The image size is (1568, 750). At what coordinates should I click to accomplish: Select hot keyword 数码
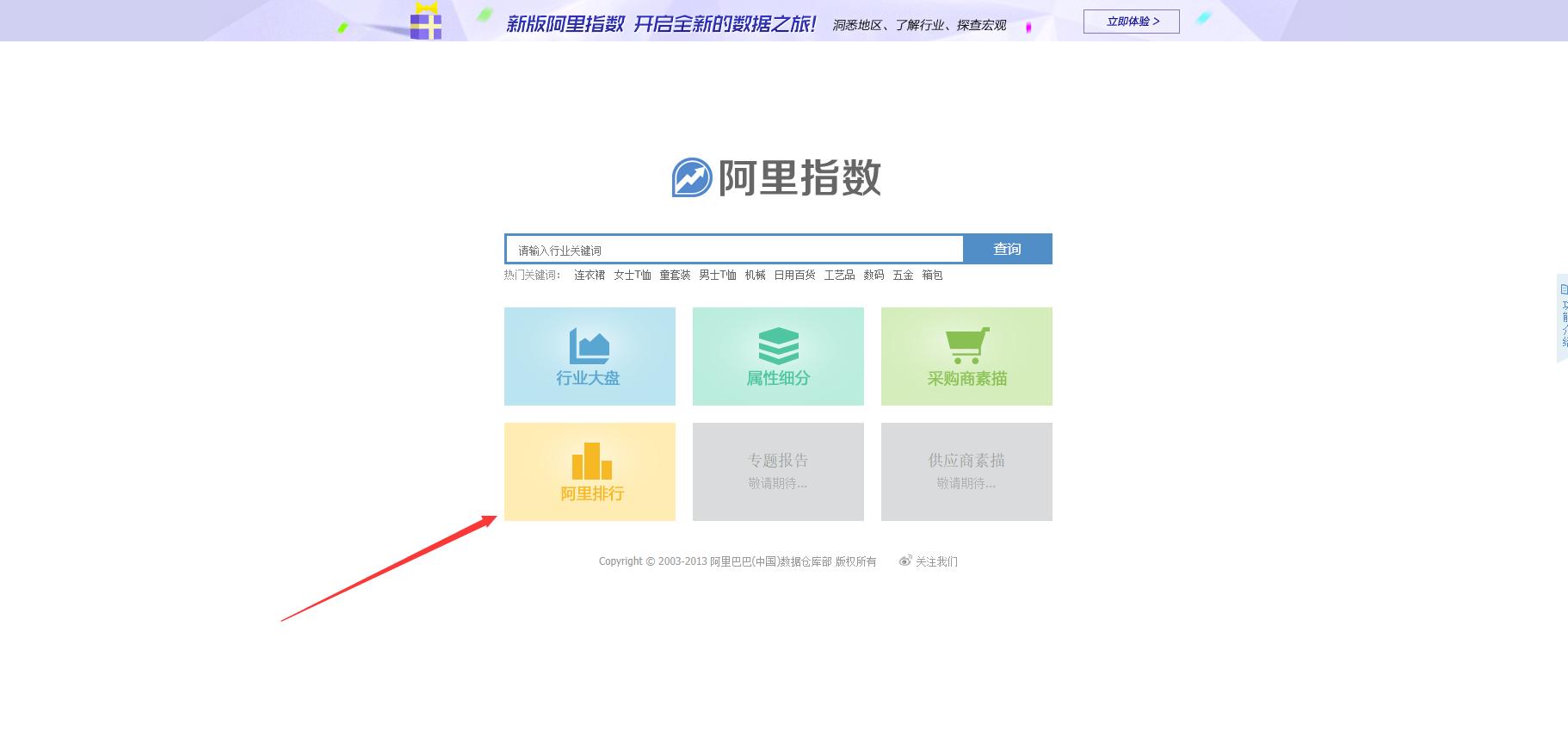point(874,275)
